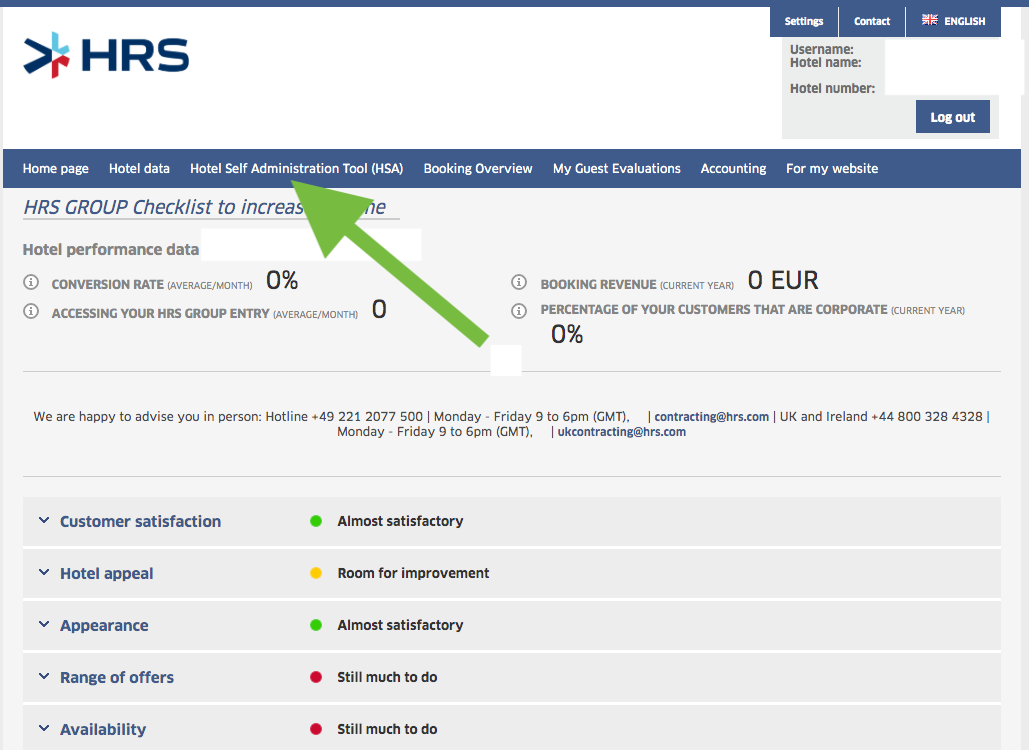Switch language via ENGLISH button
Image resolution: width=1029 pixels, height=750 pixels.
(954, 22)
